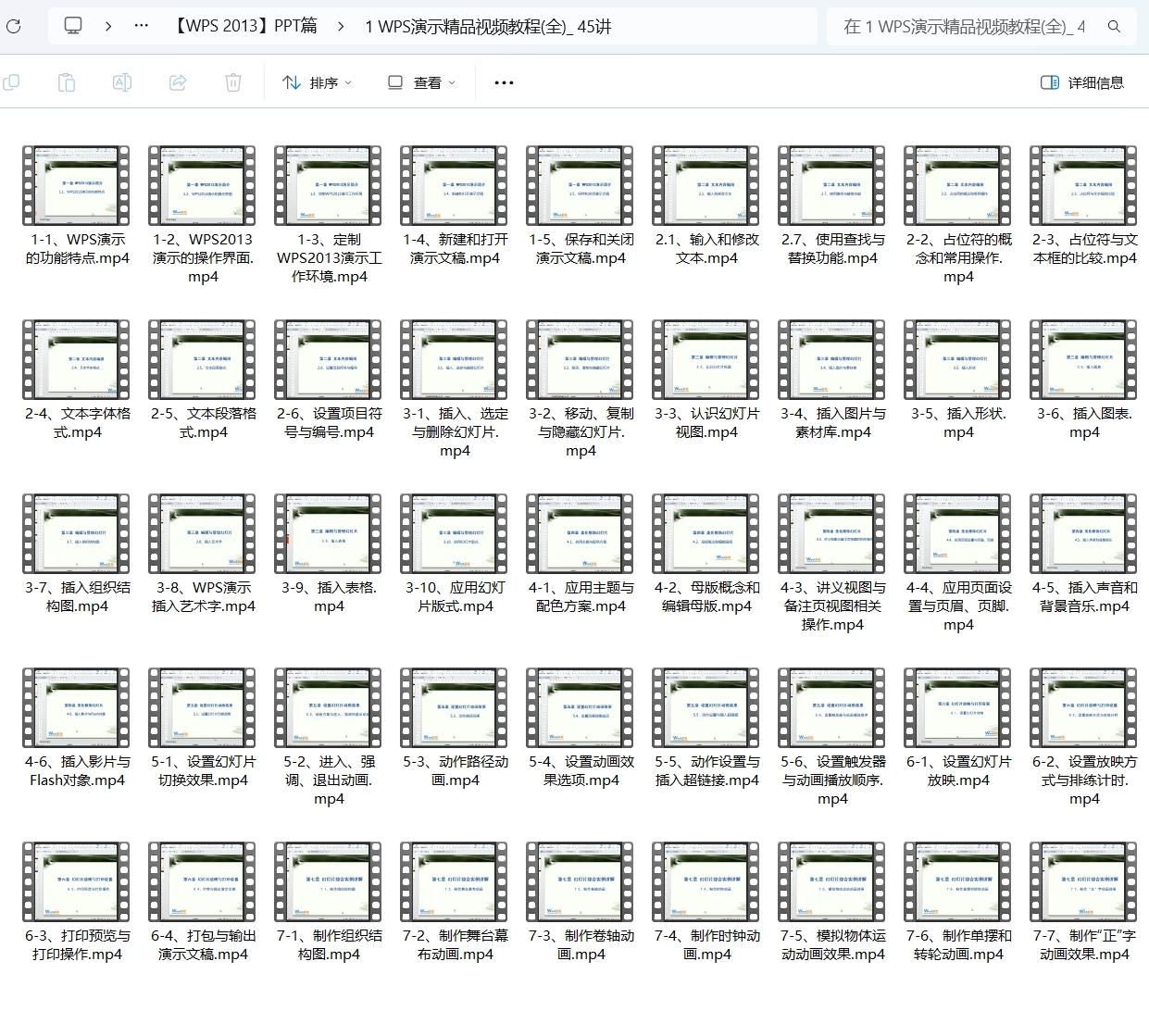The height and width of the screenshot is (1036, 1149).
Task: Select video icon for 2-2、占位符的概念和常用操作.mp4
Action: tap(958, 186)
